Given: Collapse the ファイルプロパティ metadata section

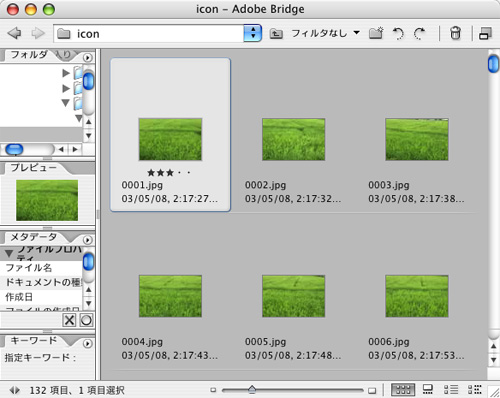Looking at the screenshot, I should (9, 254).
